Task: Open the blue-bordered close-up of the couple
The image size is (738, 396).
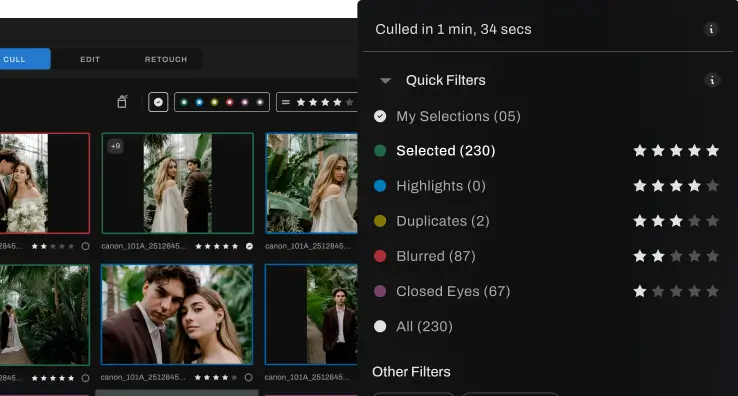Action: (177, 314)
